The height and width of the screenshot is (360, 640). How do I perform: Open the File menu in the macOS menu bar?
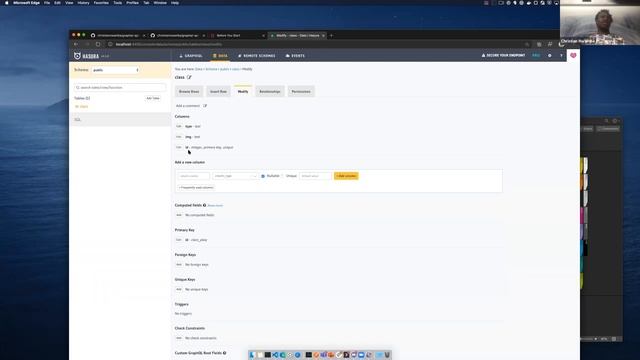point(47,3)
